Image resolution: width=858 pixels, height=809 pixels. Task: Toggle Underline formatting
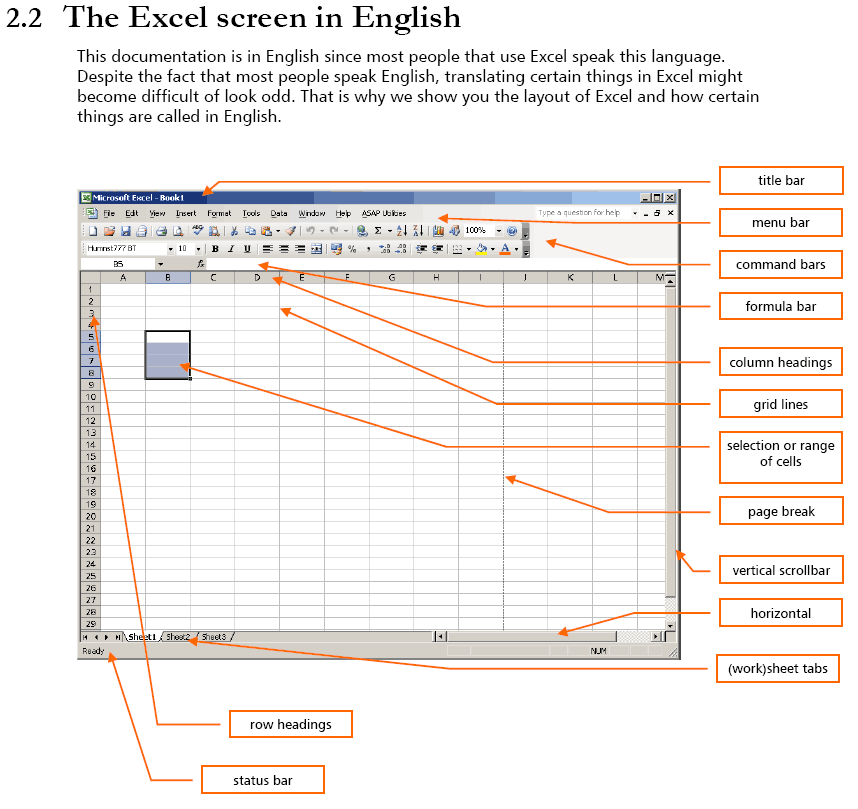(x=247, y=249)
